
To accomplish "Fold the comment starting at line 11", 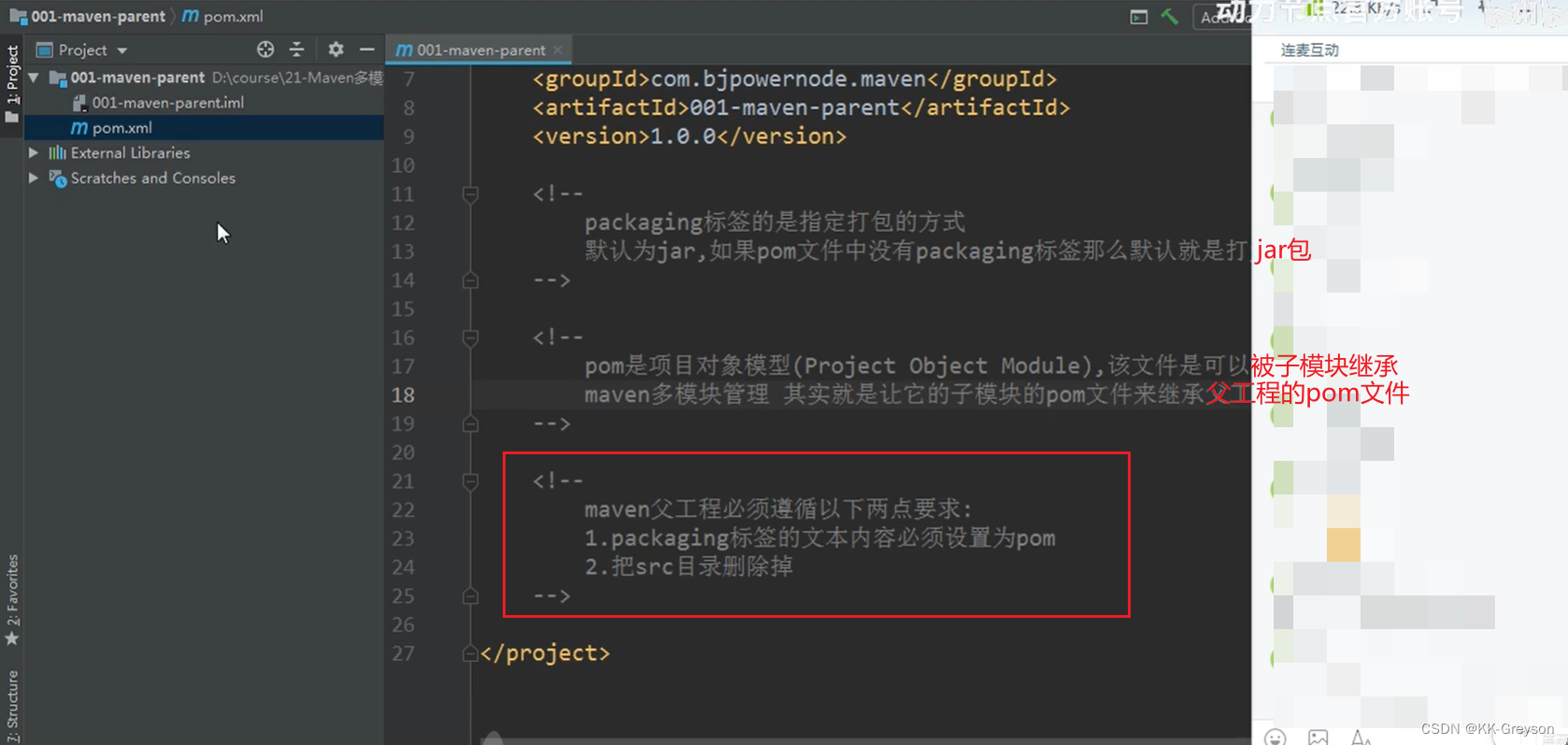I will pyautogui.click(x=470, y=194).
